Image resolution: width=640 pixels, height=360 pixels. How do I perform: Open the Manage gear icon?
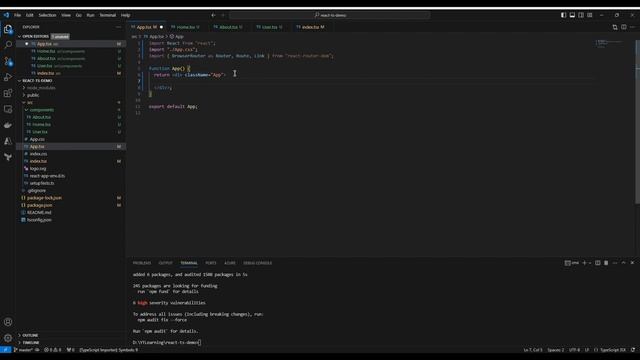[8, 338]
